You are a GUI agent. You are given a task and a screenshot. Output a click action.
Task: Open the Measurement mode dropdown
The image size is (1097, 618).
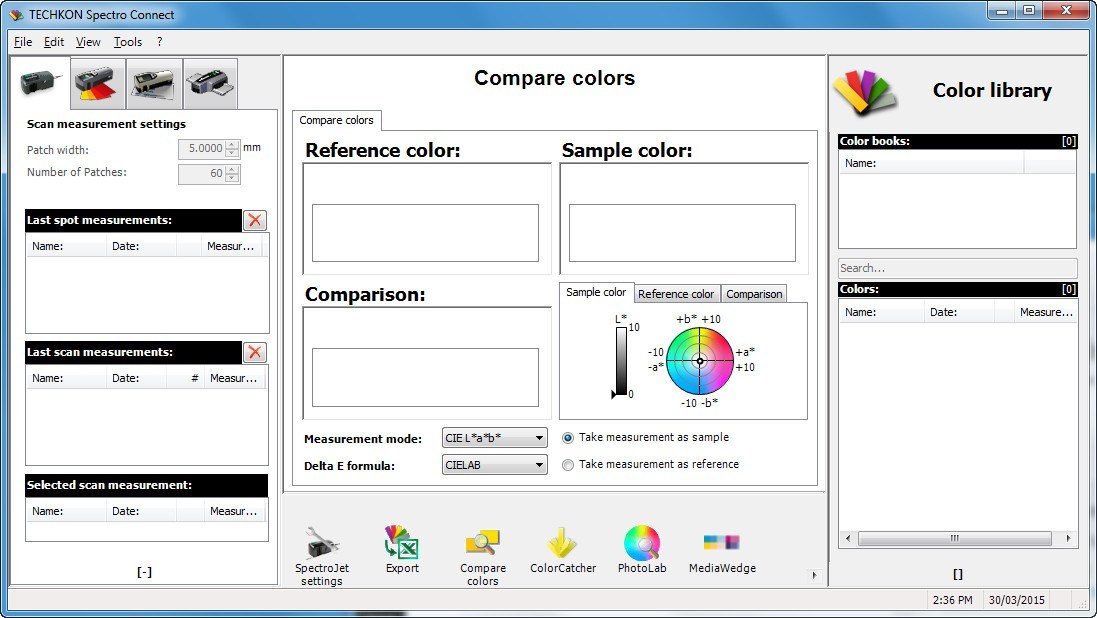point(495,438)
